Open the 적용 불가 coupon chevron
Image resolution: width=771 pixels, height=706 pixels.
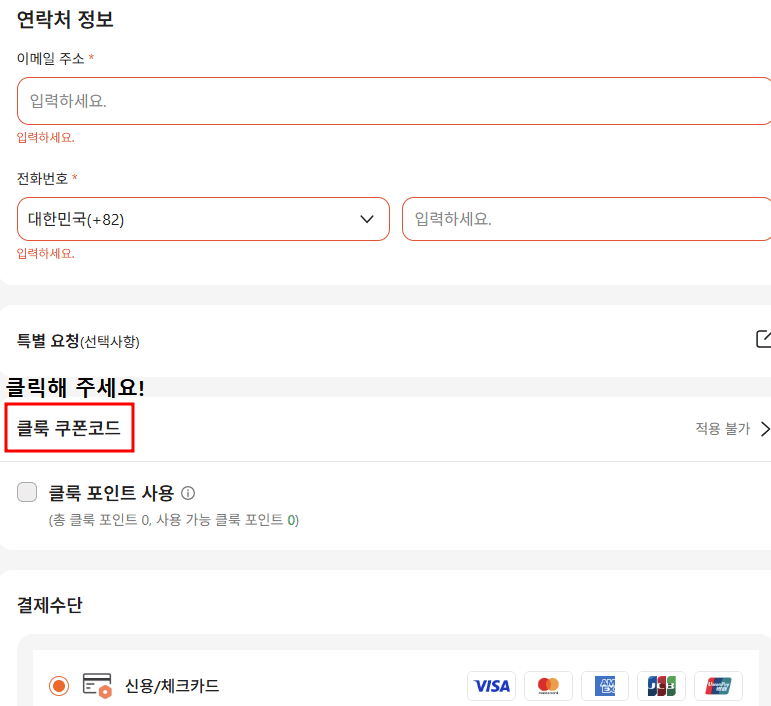pyautogui.click(x=765, y=429)
